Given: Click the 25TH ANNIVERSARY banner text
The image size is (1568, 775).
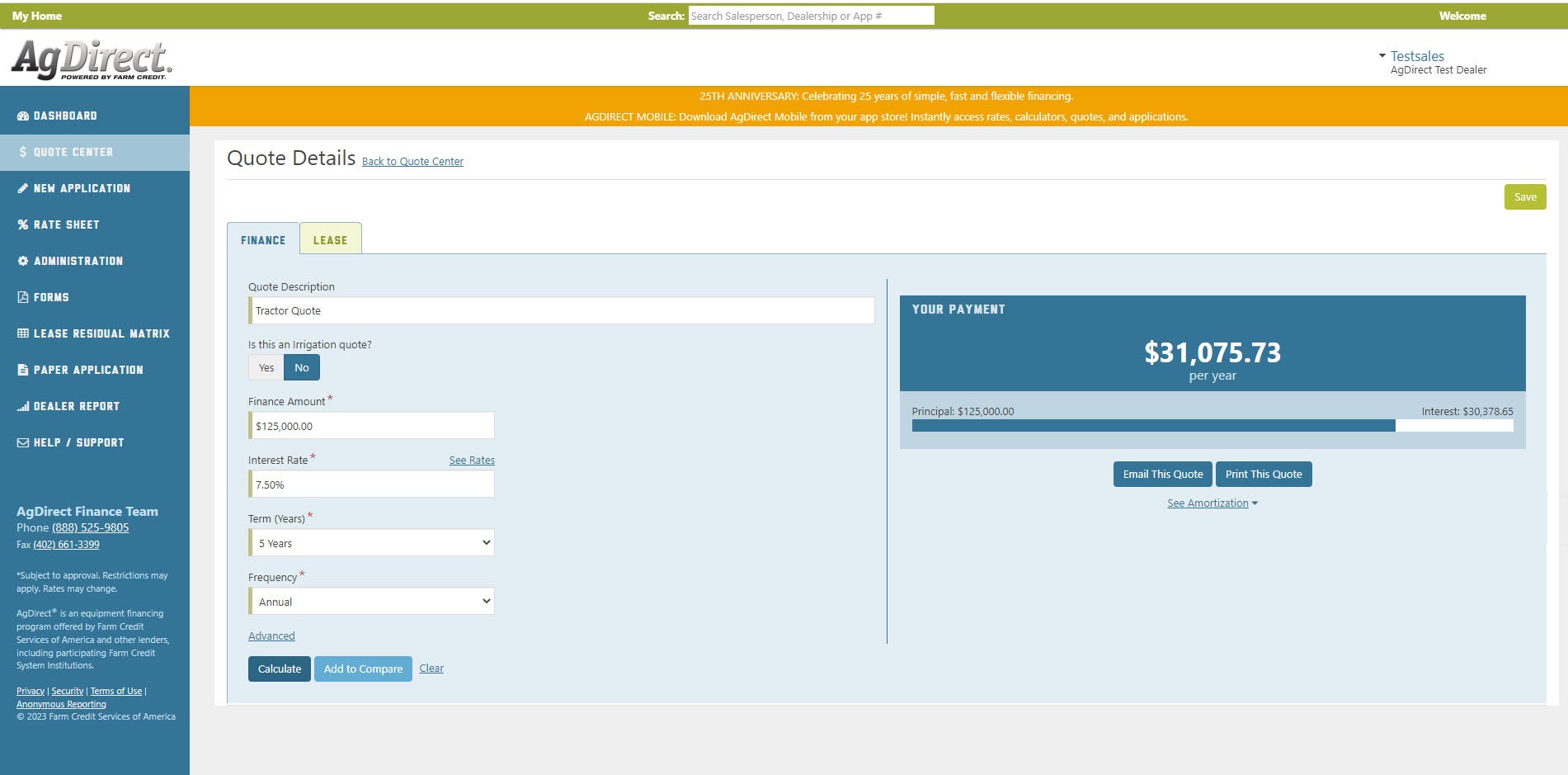Looking at the screenshot, I should pyautogui.click(x=887, y=97).
